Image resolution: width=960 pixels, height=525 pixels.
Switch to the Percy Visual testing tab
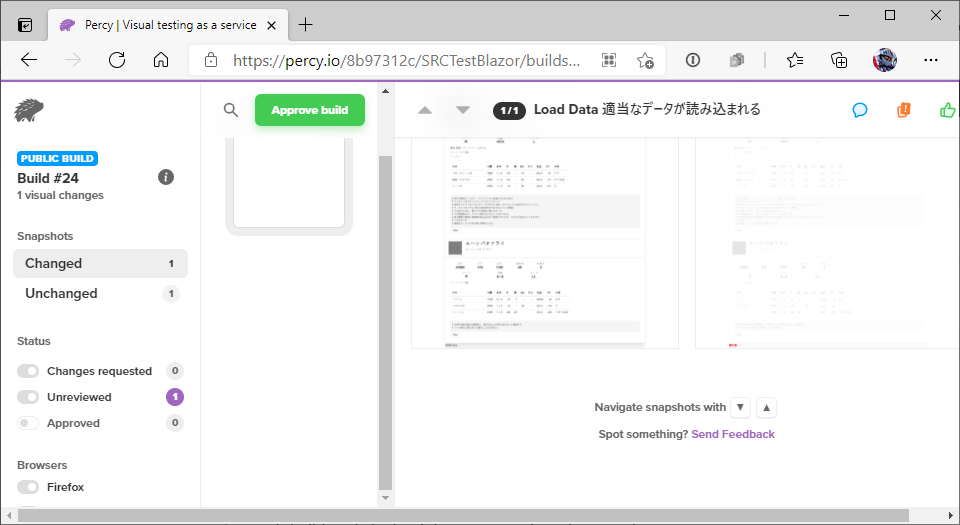click(168, 25)
